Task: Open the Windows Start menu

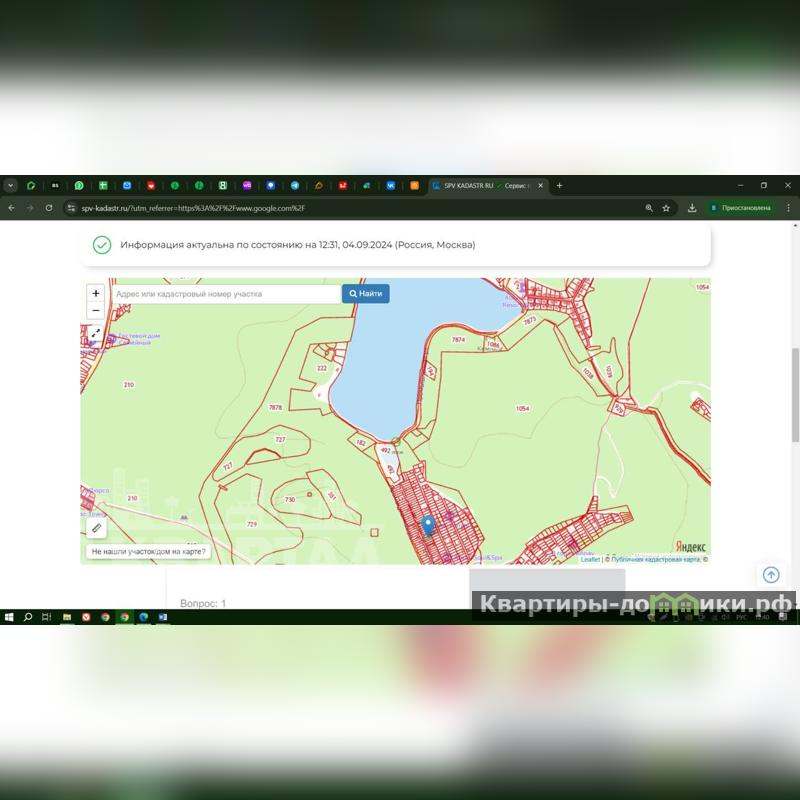Action: click(x=9, y=617)
